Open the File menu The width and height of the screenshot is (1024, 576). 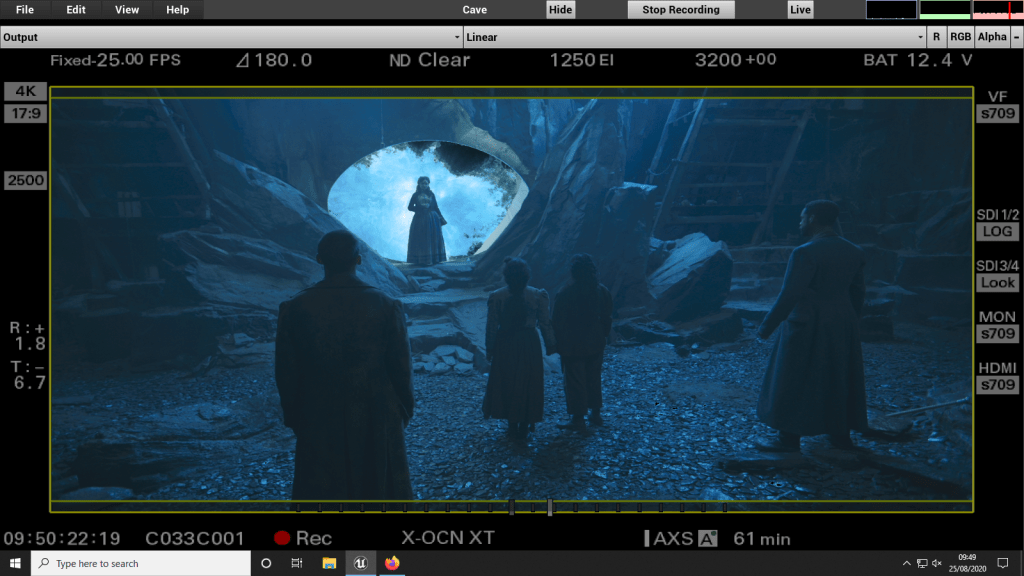pyautogui.click(x=25, y=10)
